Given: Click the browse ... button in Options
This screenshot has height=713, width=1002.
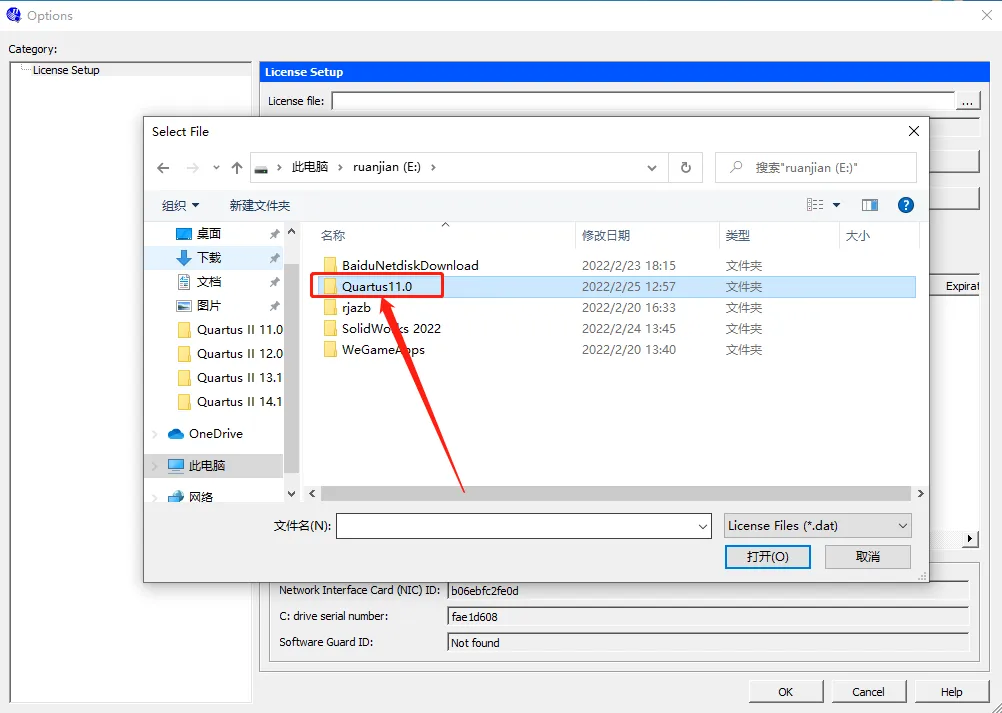Looking at the screenshot, I should point(967,101).
